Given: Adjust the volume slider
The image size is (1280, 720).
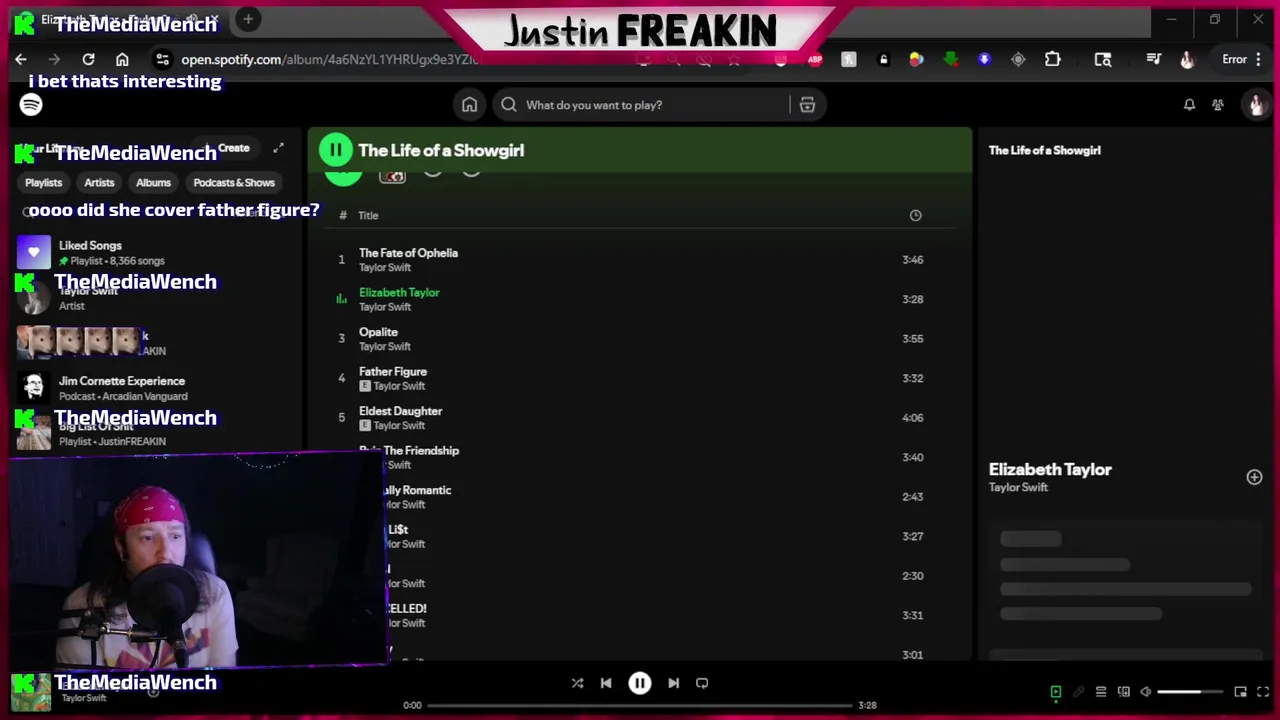Looking at the screenshot, I should coord(1191,692).
